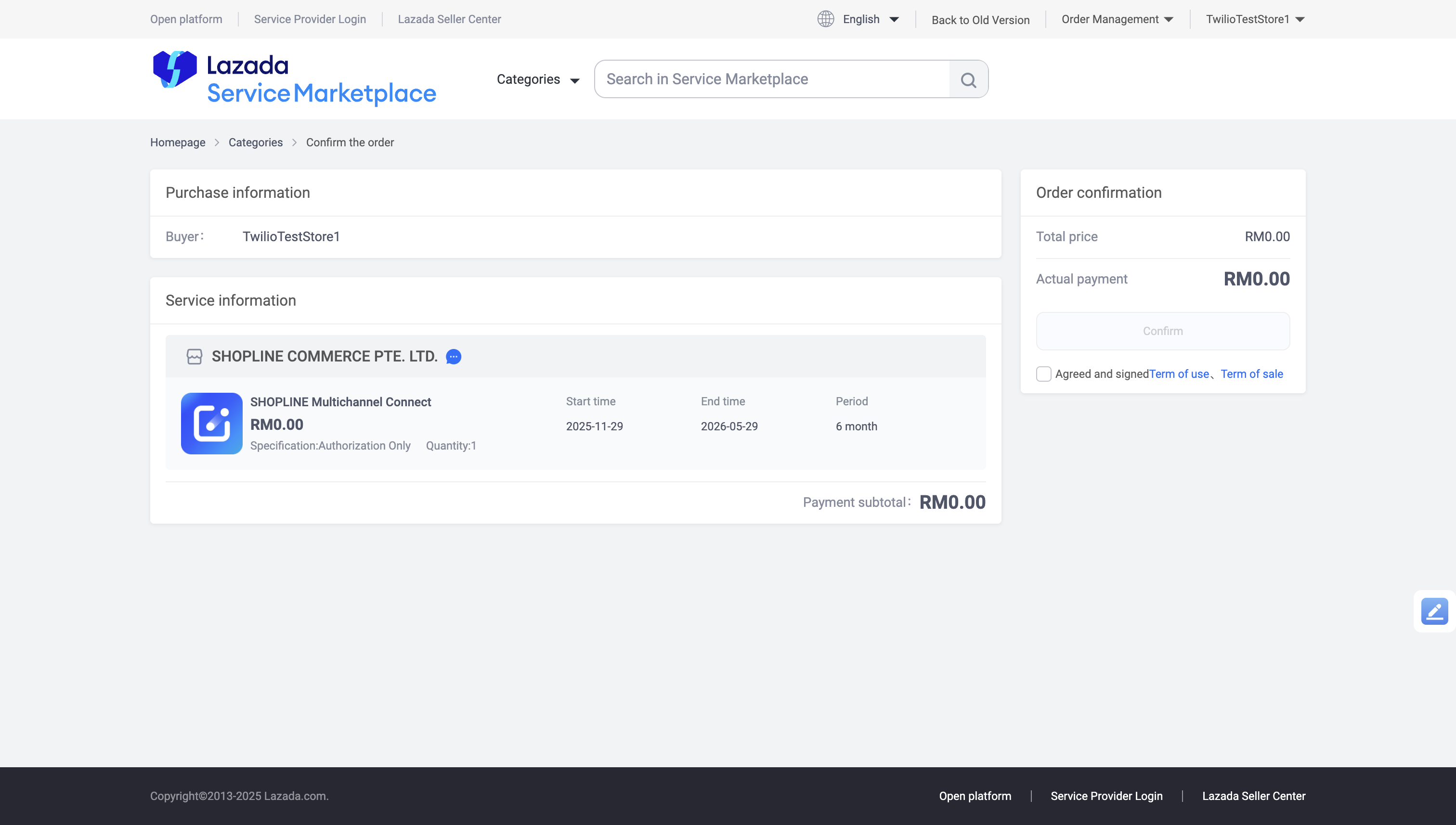Screen dimensions: 1456x825
Task: Click the Confirm order button
Action: click(1162, 331)
